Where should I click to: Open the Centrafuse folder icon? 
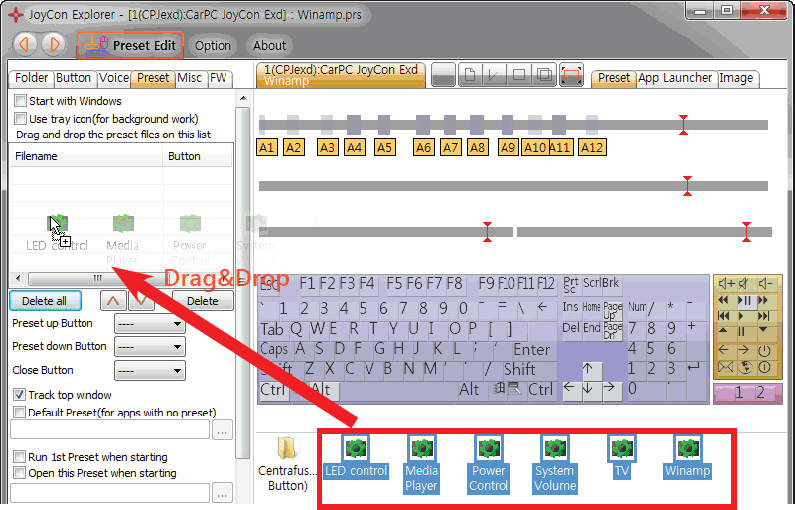pyautogui.click(x=287, y=449)
